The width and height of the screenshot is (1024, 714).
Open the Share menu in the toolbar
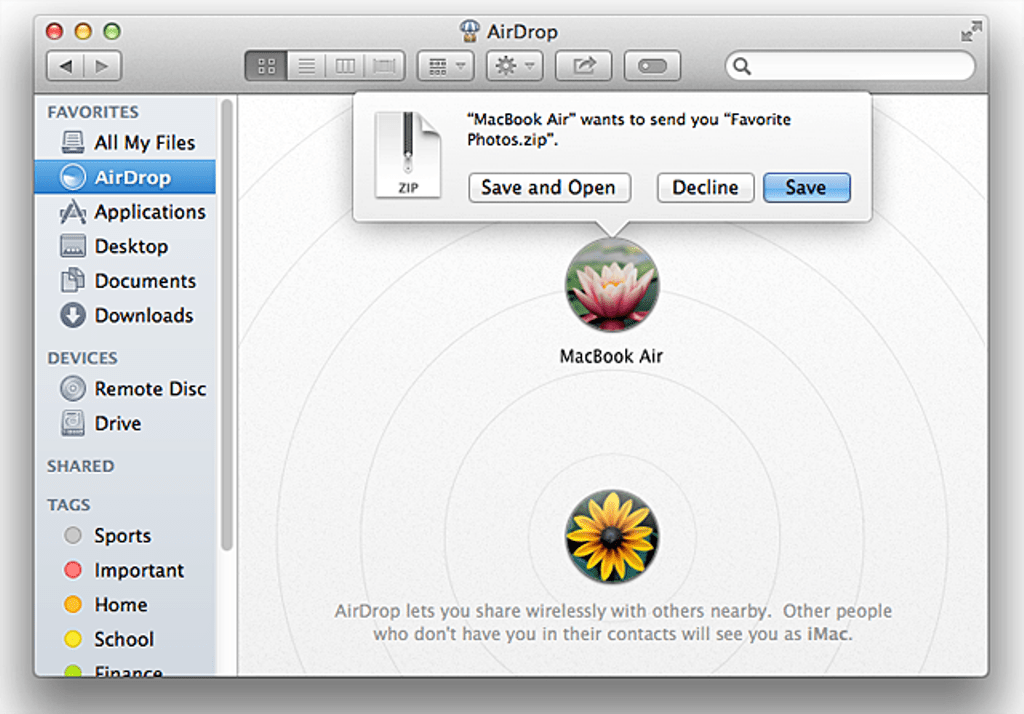click(583, 66)
